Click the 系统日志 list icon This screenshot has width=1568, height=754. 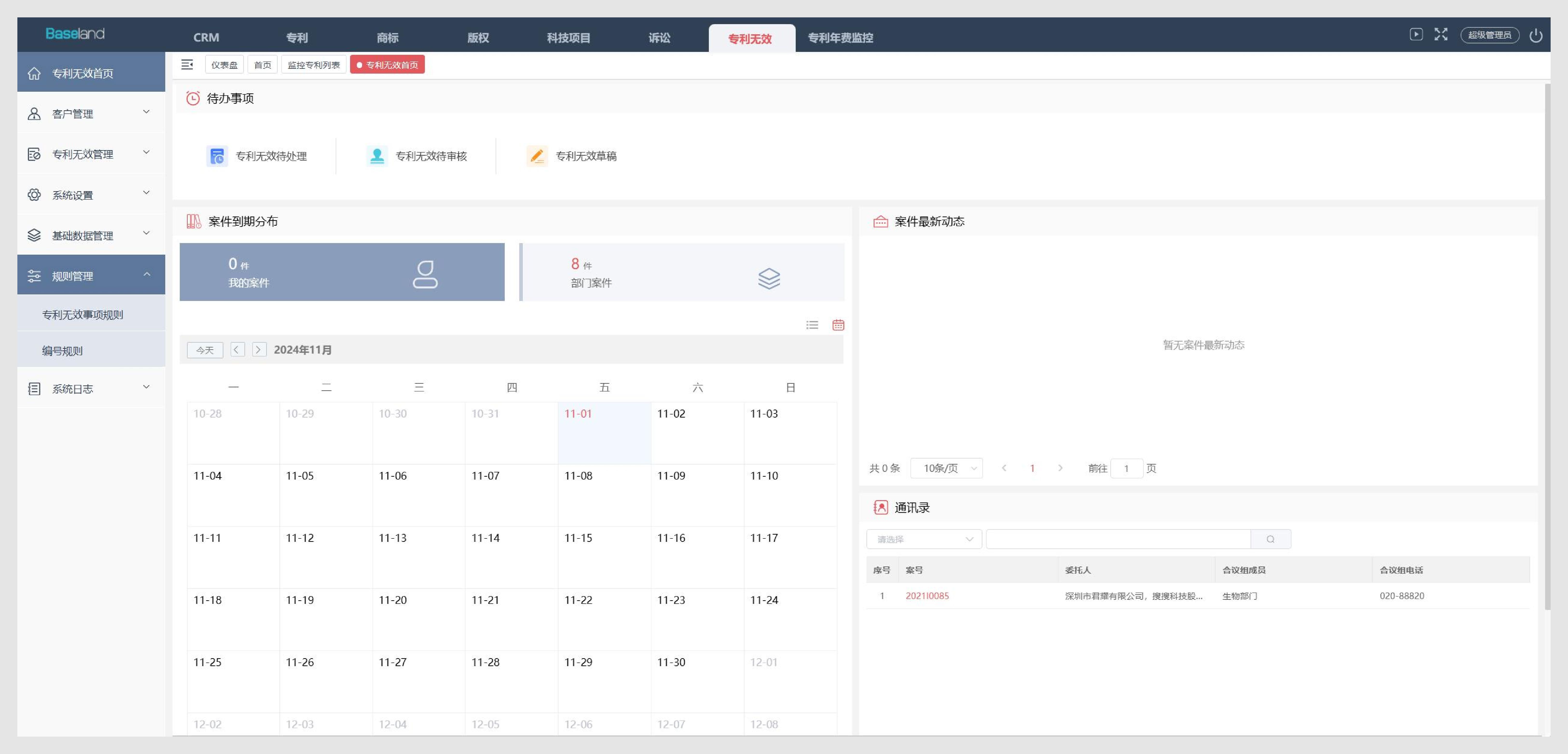34,389
